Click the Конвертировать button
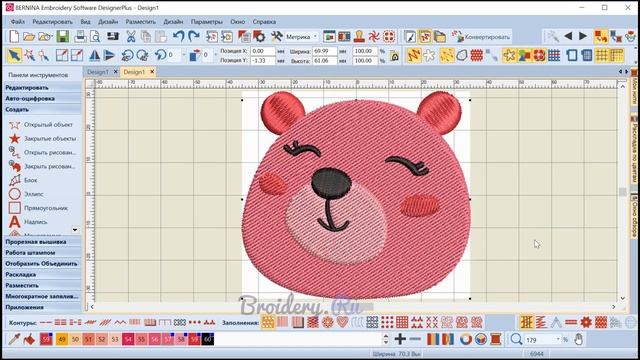The height and width of the screenshot is (360, 640). pos(482,37)
